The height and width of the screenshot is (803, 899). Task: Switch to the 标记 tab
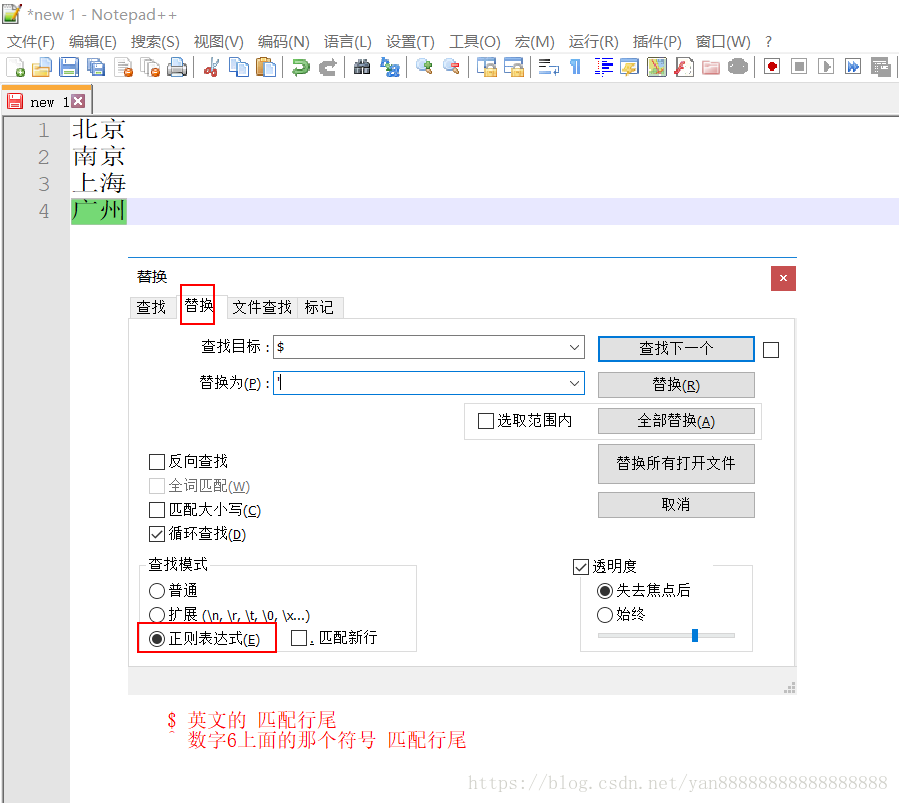[319, 308]
